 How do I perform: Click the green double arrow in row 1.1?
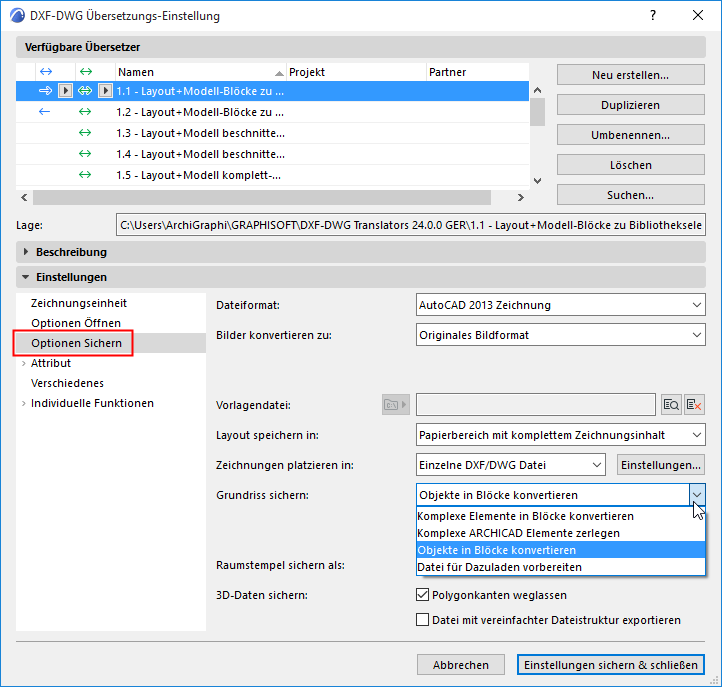[x=85, y=91]
